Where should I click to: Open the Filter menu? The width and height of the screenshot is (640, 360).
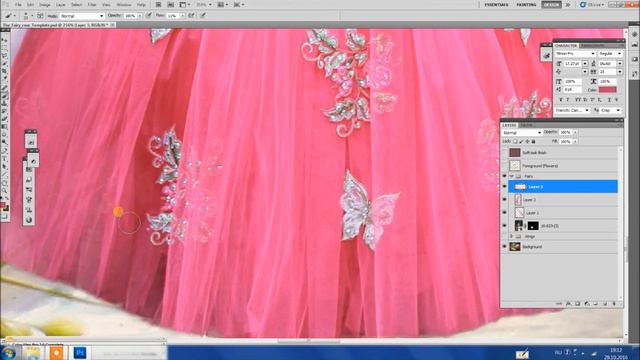pyautogui.click(x=92, y=5)
